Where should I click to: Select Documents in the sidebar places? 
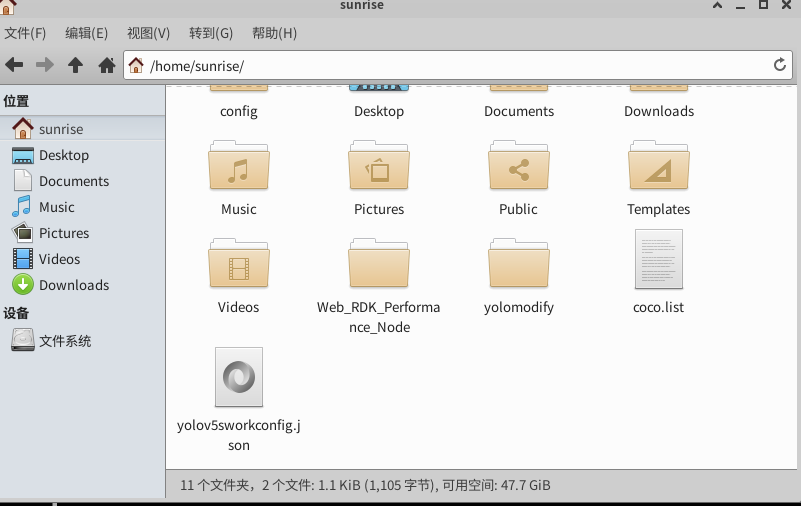tap(82, 181)
